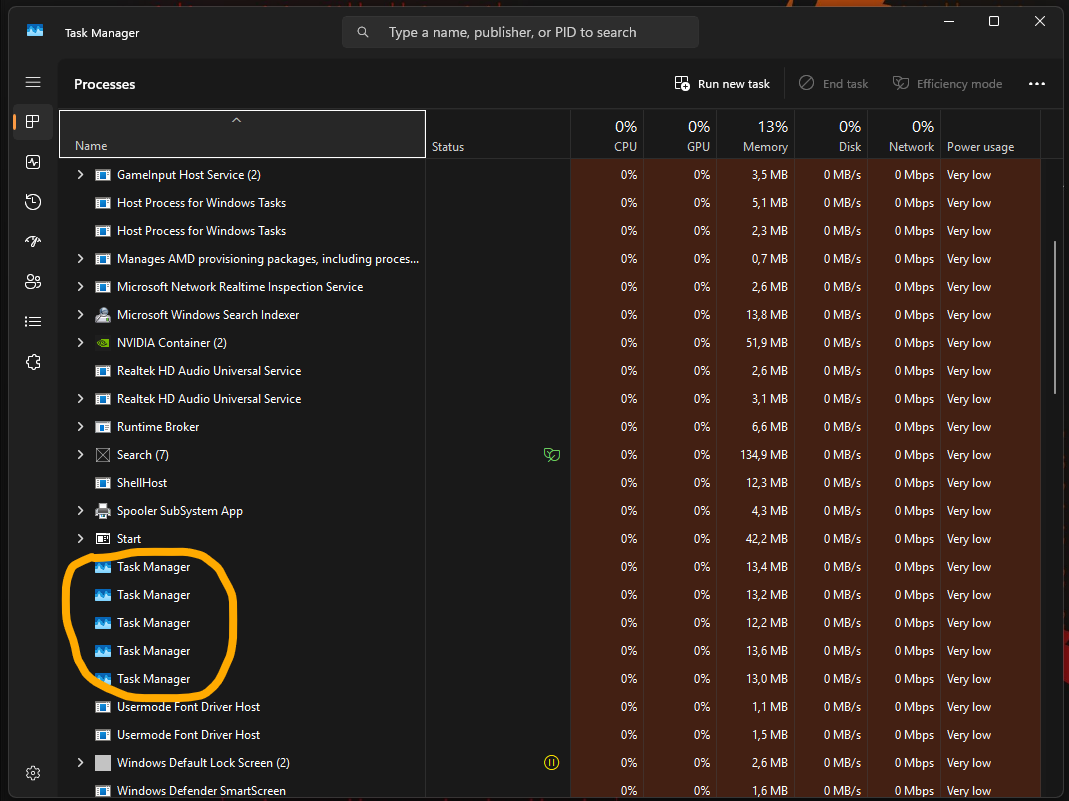Open the Details page icon
This screenshot has height=801, width=1069.
tap(33, 322)
